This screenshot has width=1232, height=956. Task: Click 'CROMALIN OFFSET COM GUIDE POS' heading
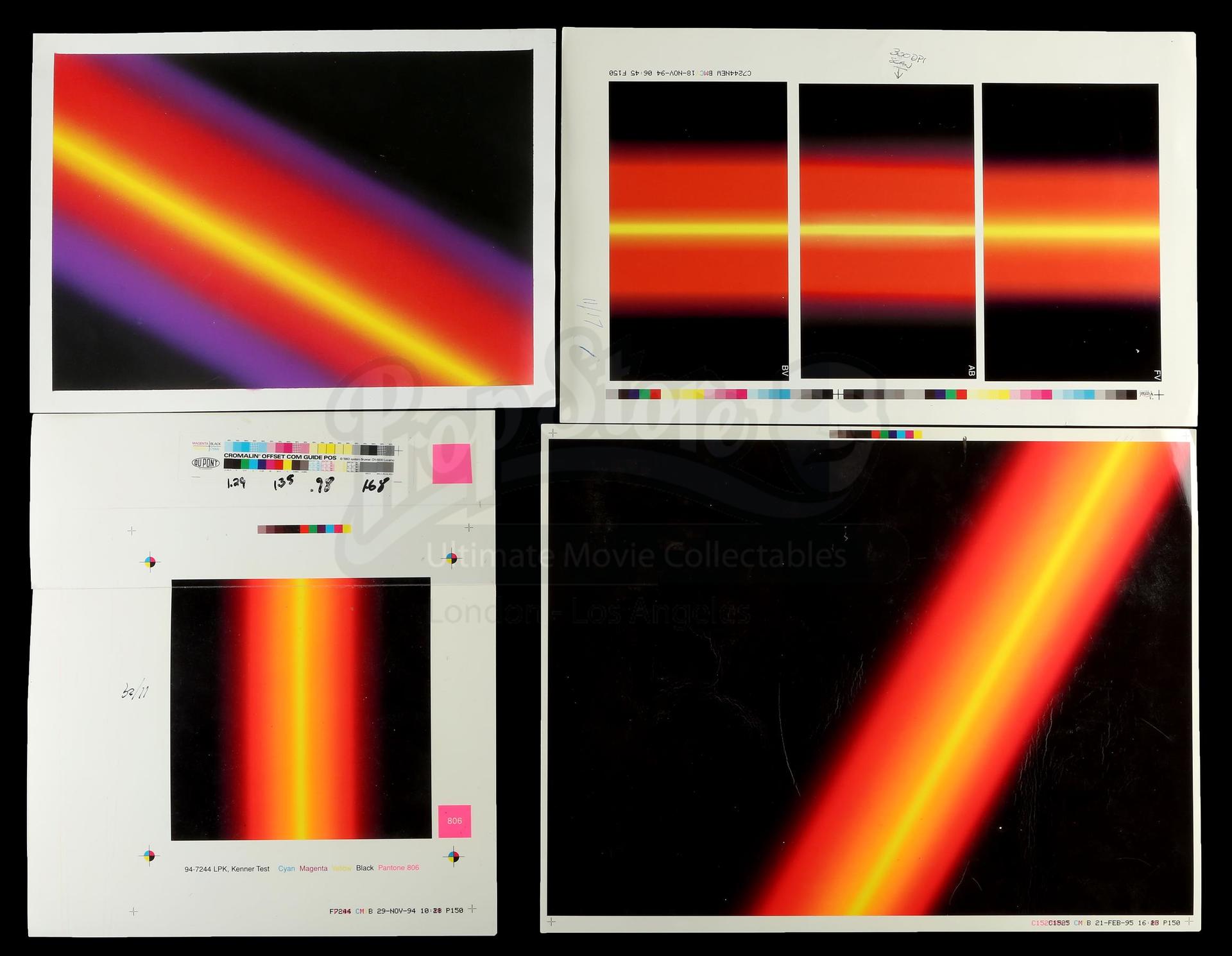coord(280,457)
